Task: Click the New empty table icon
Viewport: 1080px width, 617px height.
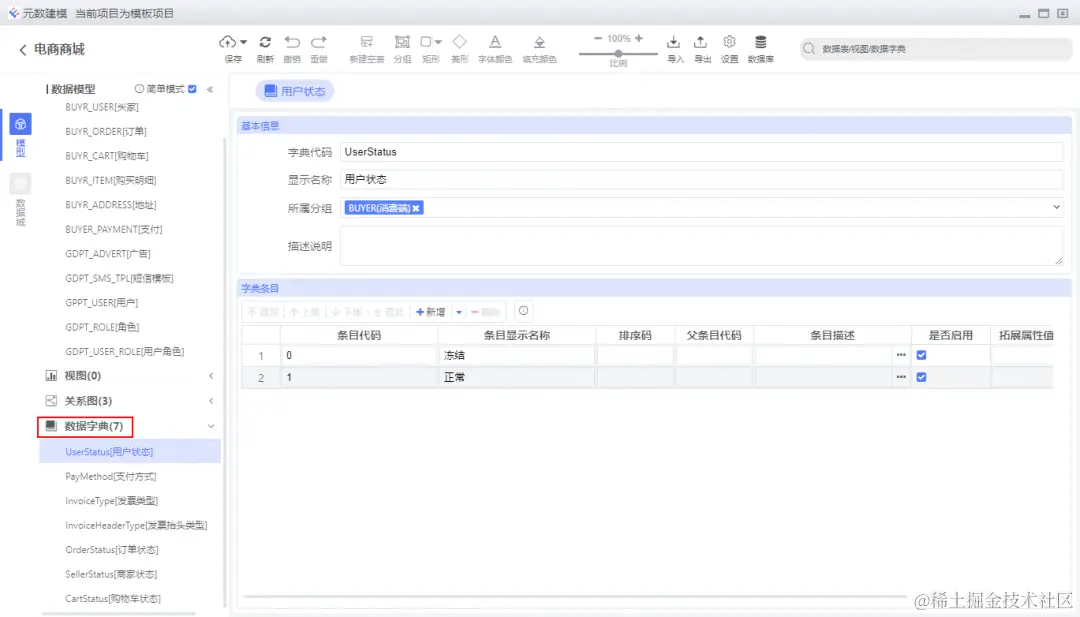Action: click(x=366, y=42)
